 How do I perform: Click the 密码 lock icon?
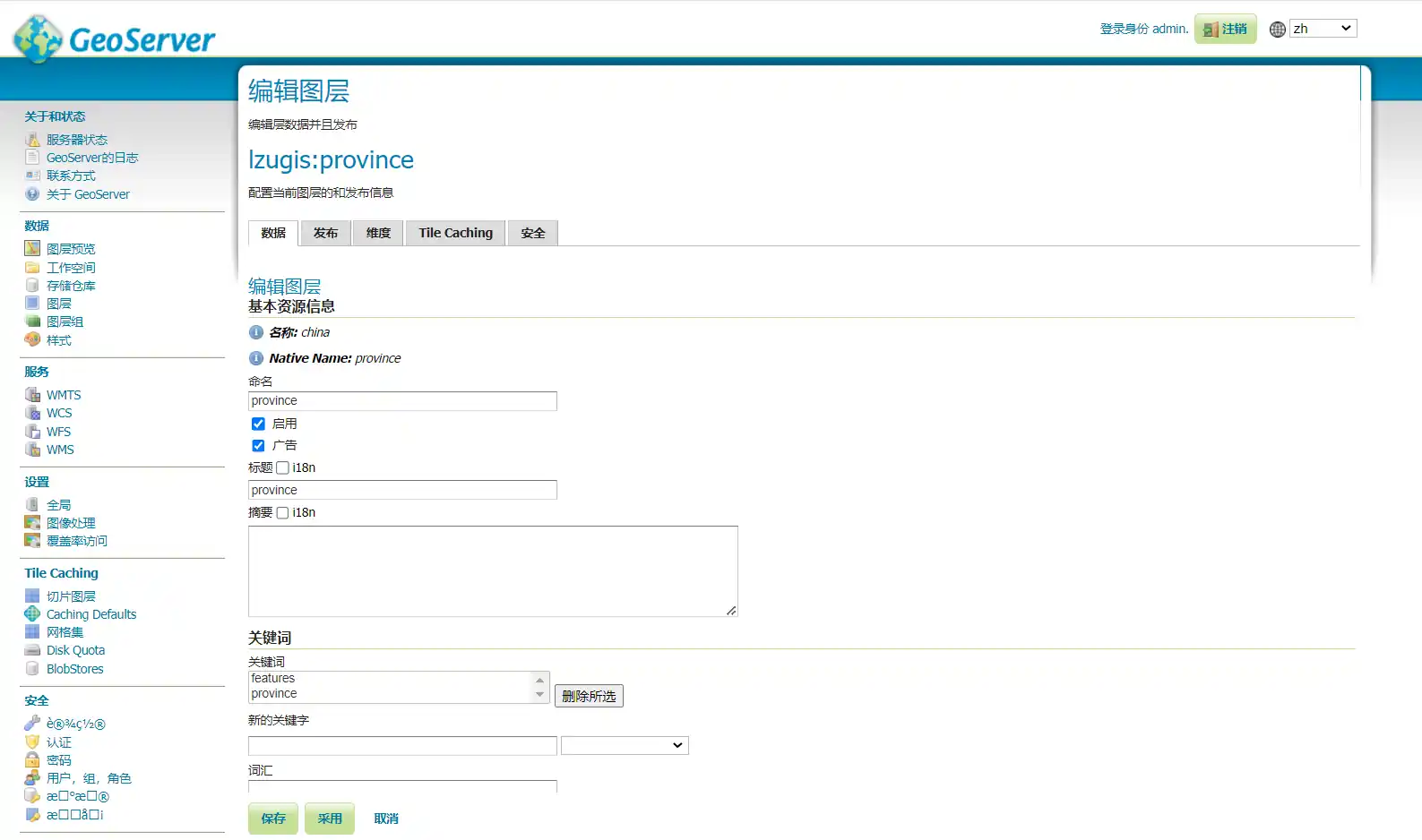tap(32, 760)
